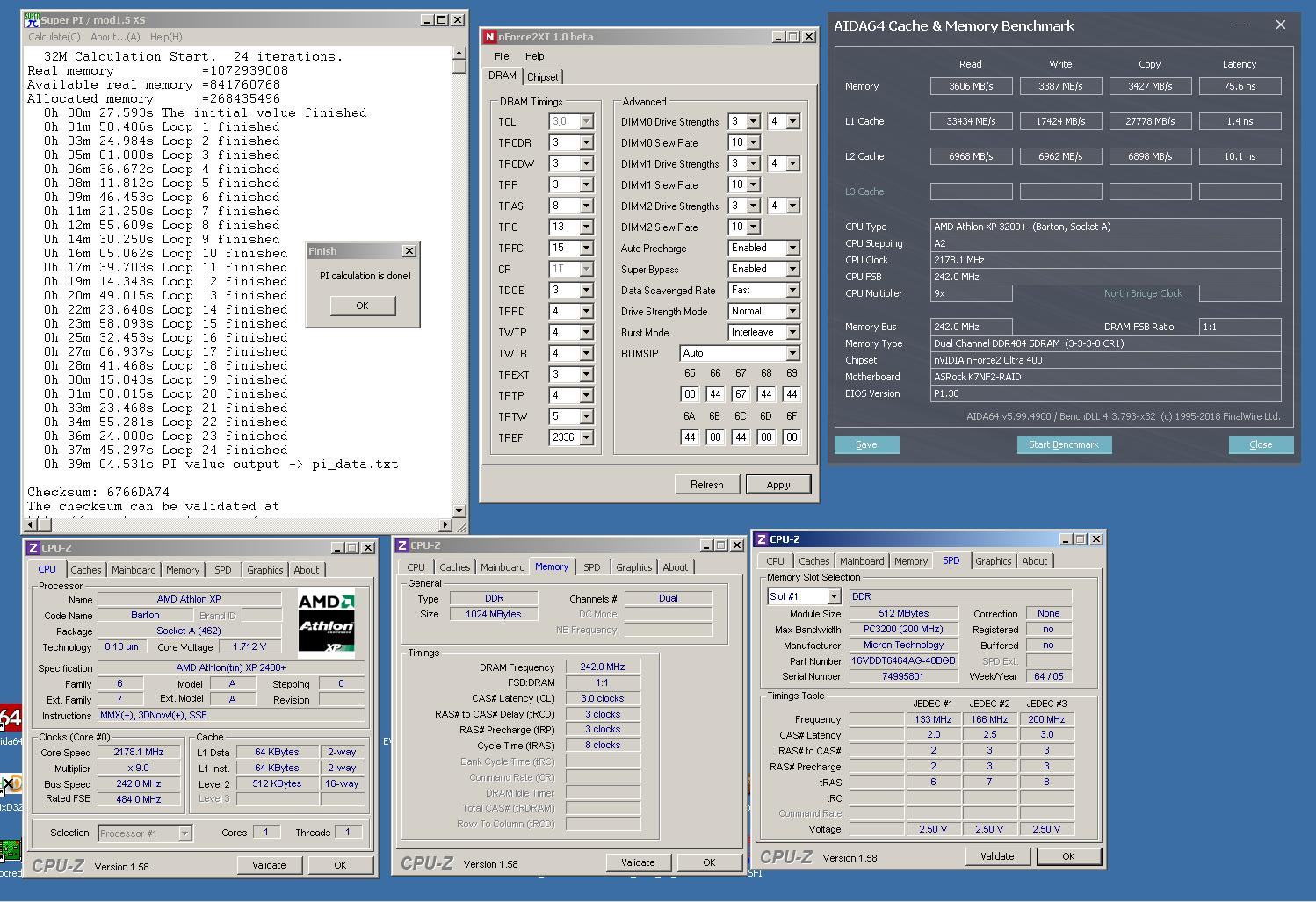Click Apply in nForce2XT

point(777,485)
